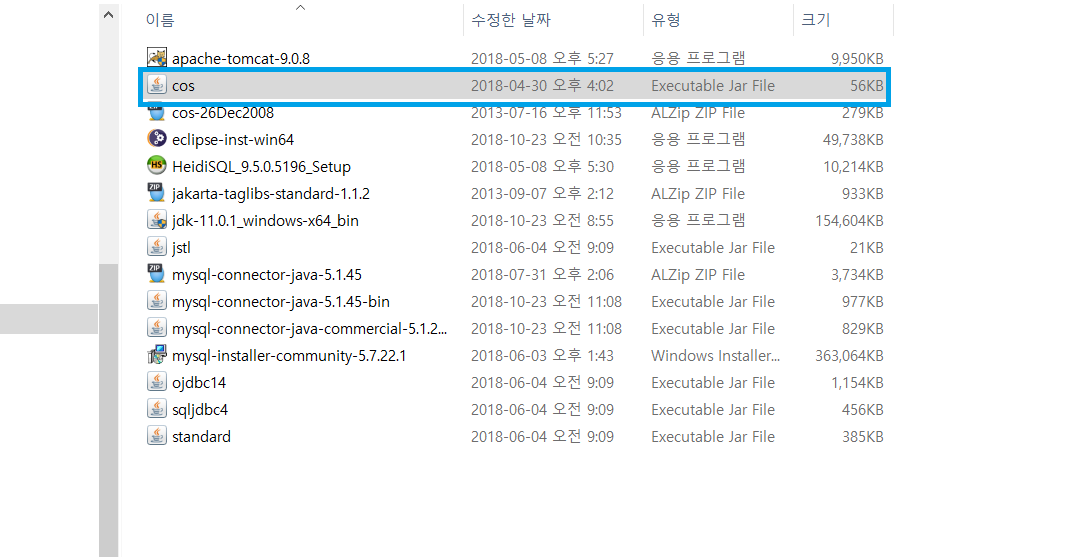The width and height of the screenshot is (1076, 557).
Task: Click the 10,214KB size value
Action: pos(853,167)
